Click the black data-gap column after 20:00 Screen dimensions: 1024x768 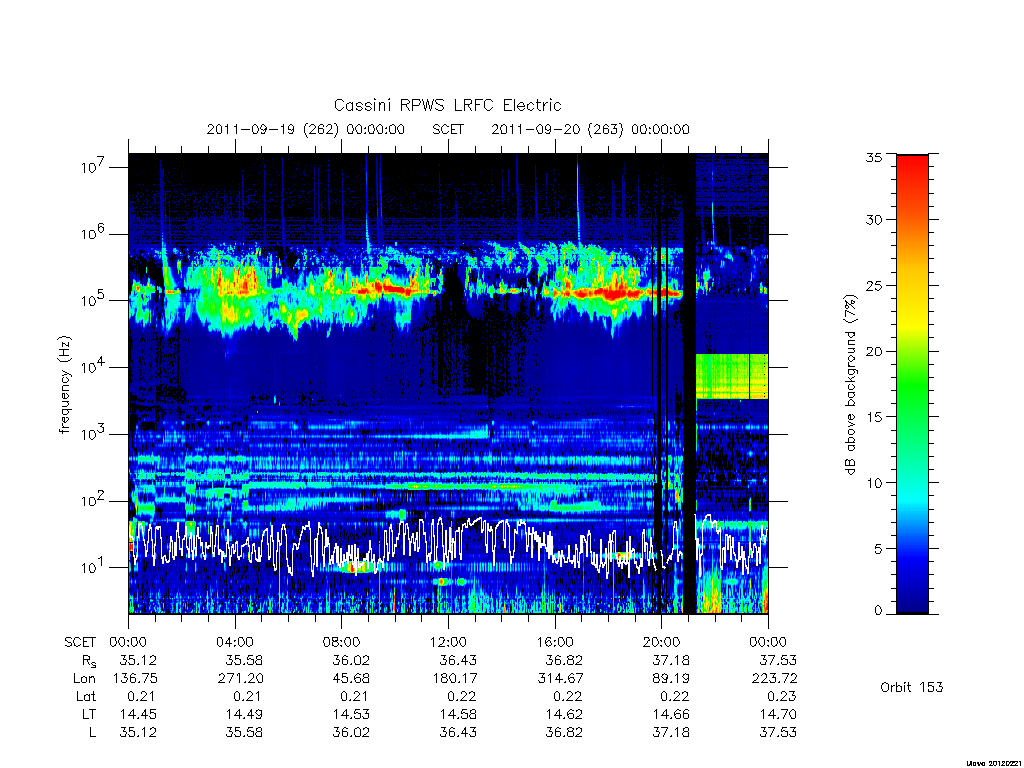(689, 383)
